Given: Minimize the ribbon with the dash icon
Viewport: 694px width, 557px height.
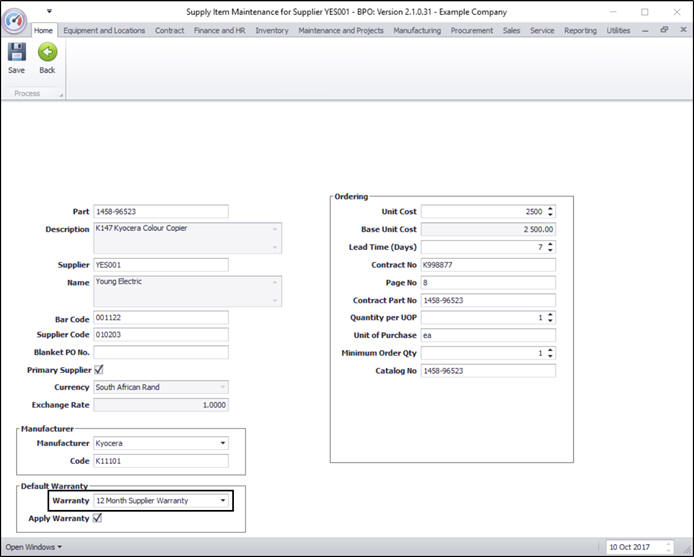Looking at the screenshot, I should coord(645,31).
